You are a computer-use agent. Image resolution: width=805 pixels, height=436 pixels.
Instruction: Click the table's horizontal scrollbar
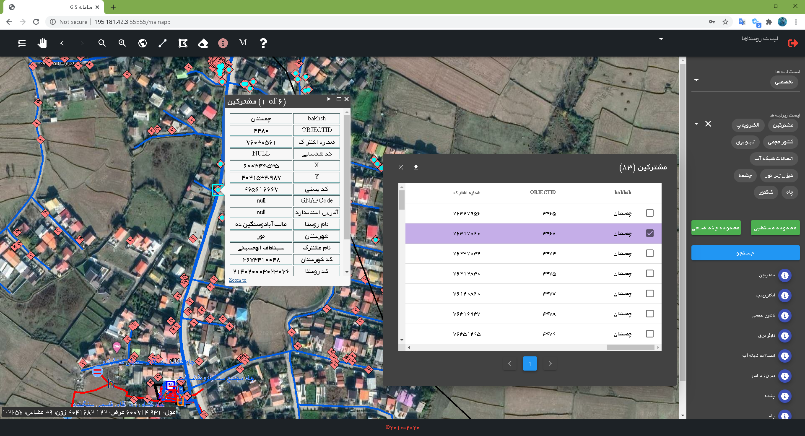click(630, 347)
